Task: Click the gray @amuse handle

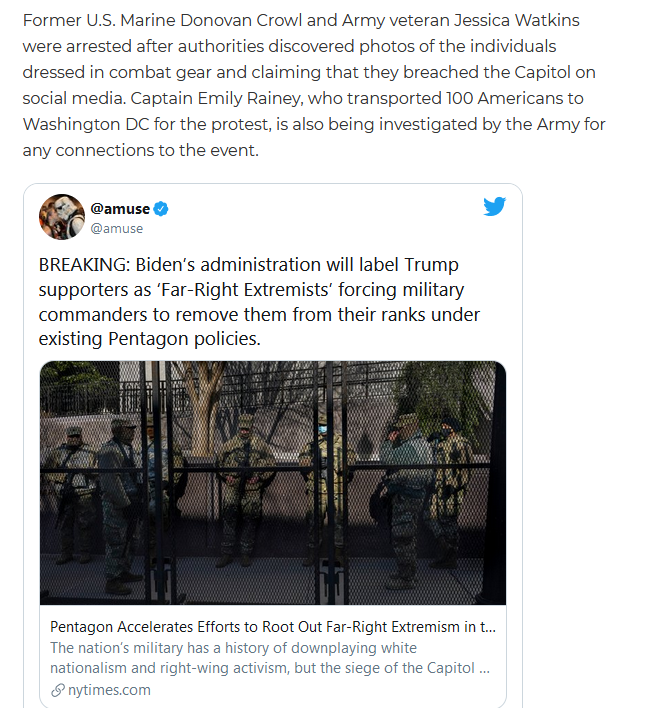Action: click(116, 228)
